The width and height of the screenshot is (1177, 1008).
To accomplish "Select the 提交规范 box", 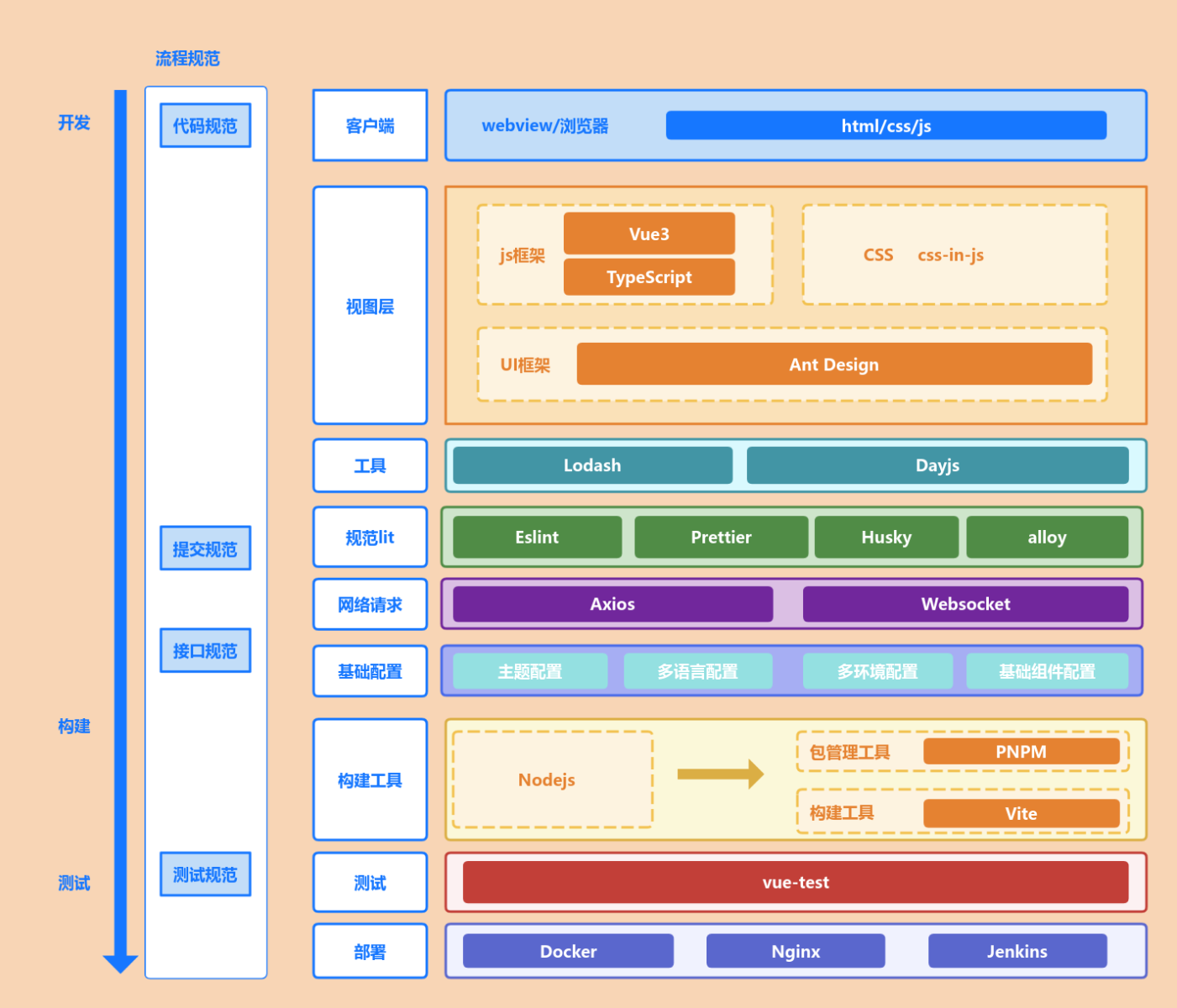I will pyautogui.click(x=205, y=549).
